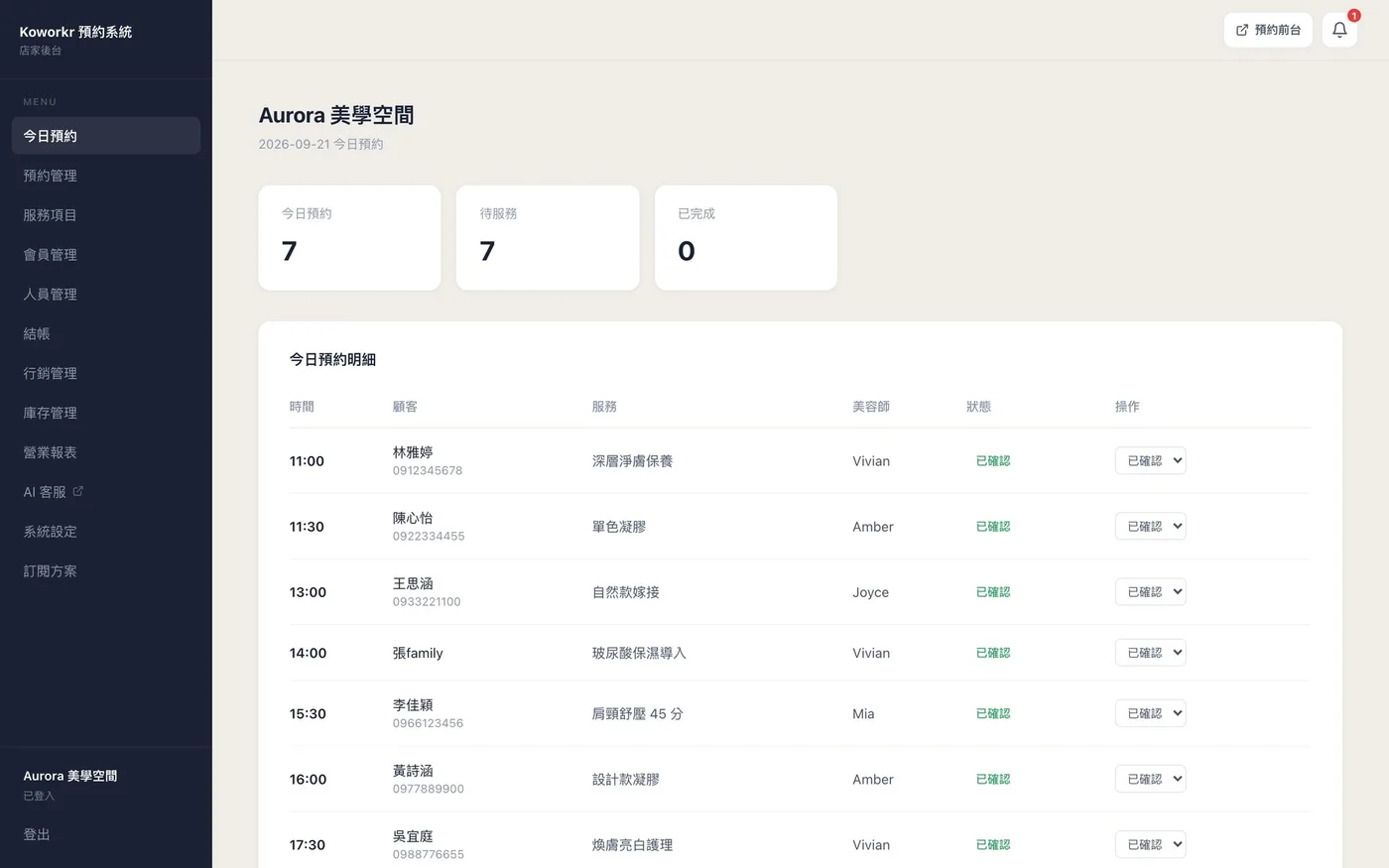The image size is (1389, 868).
Task: Click the Koworkr 預約系統 logo title
Action: click(75, 32)
